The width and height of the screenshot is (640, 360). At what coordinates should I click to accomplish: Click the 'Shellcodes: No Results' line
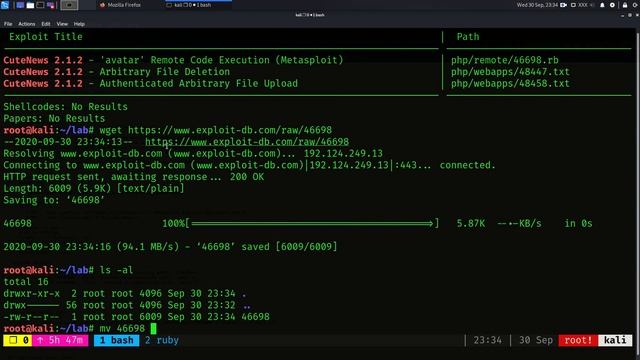[x=65, y=107]
